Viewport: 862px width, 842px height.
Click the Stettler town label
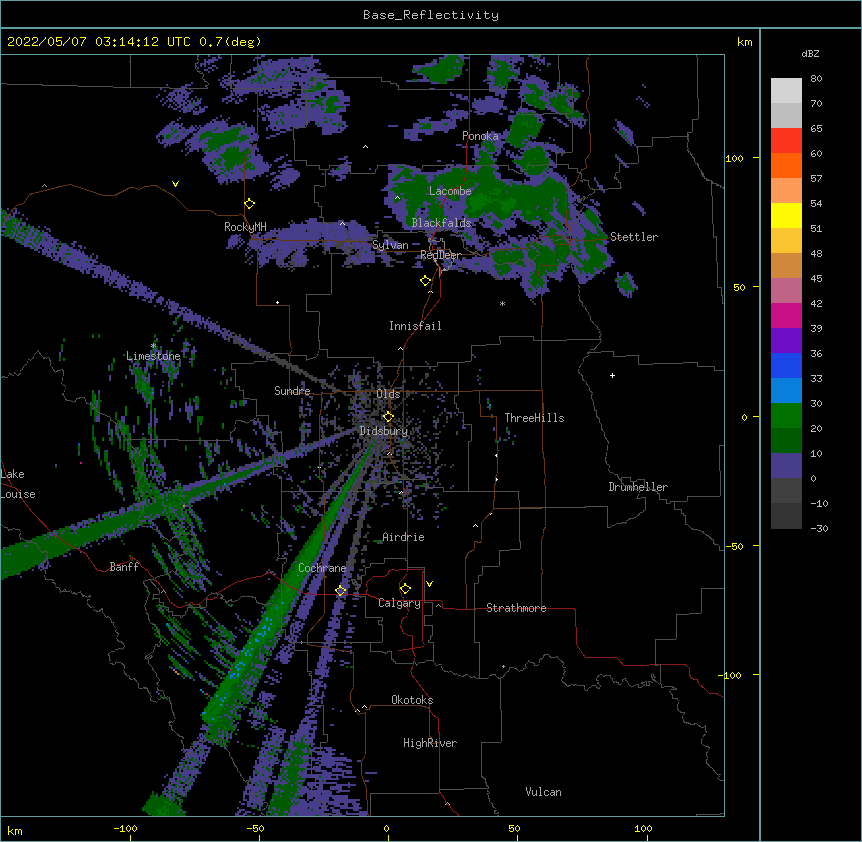[x=633, y=237]
